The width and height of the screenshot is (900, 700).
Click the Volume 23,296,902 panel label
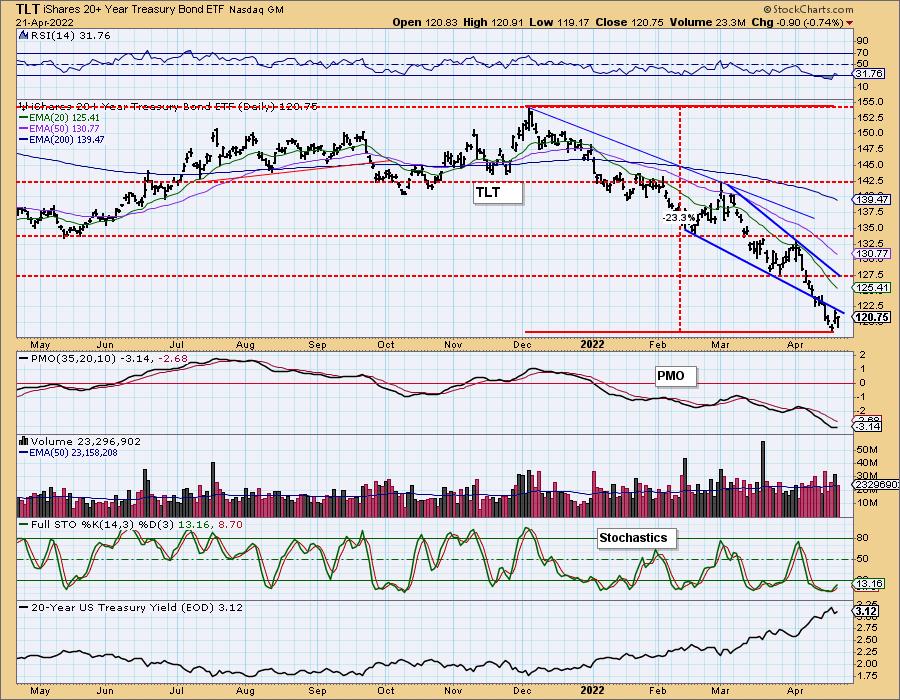pos(86,441)
